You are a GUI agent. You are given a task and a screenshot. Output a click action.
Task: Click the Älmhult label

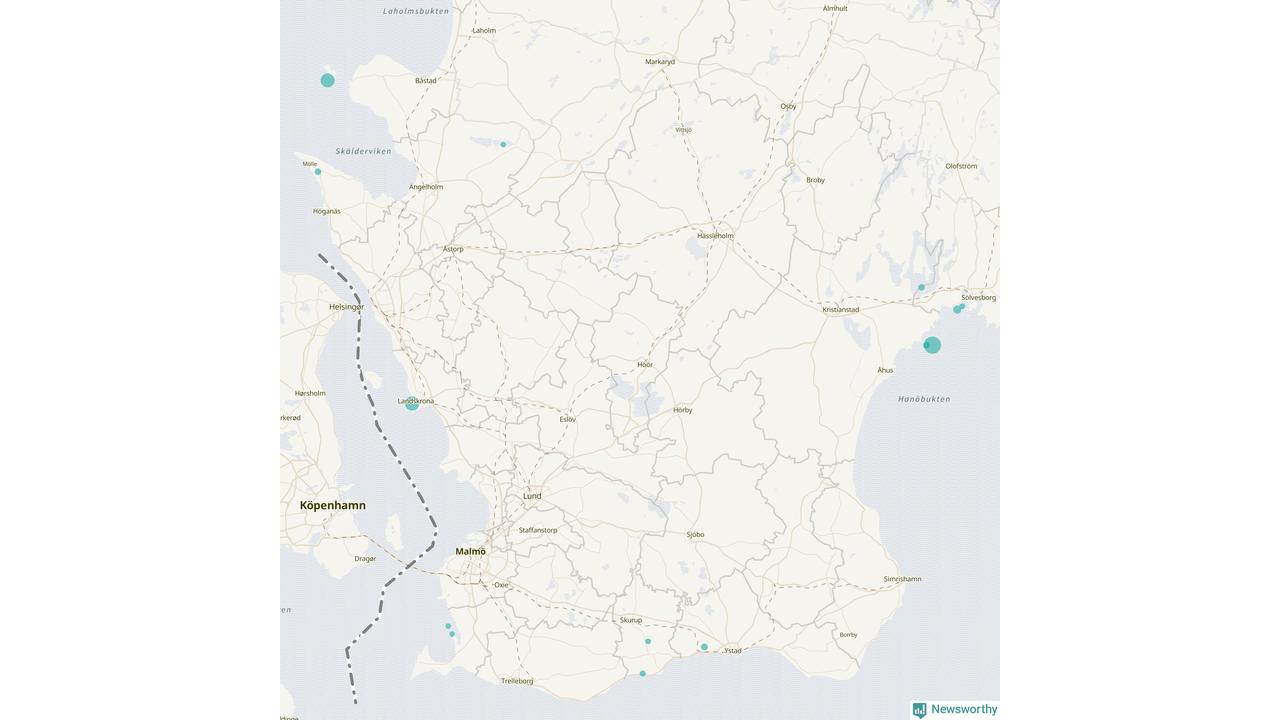coord(835,8)
